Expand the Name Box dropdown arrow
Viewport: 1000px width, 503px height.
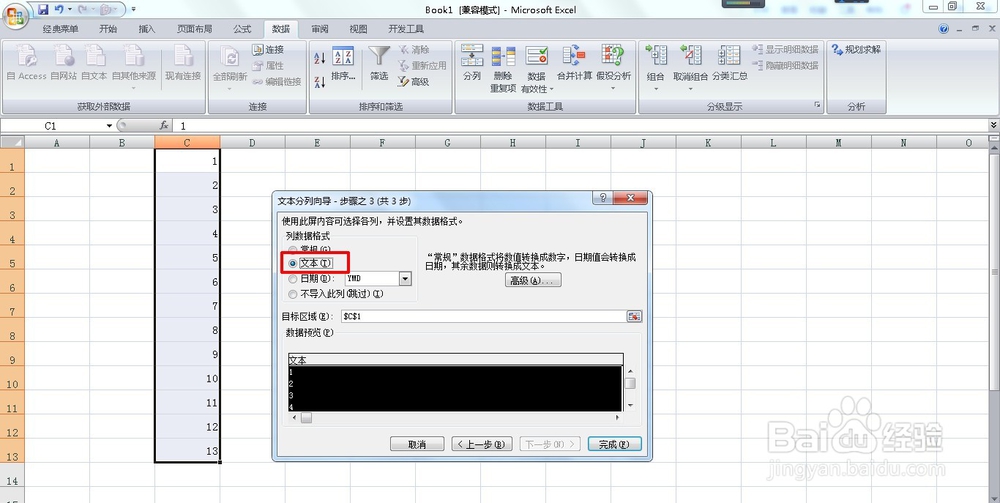tap(110, 126)
